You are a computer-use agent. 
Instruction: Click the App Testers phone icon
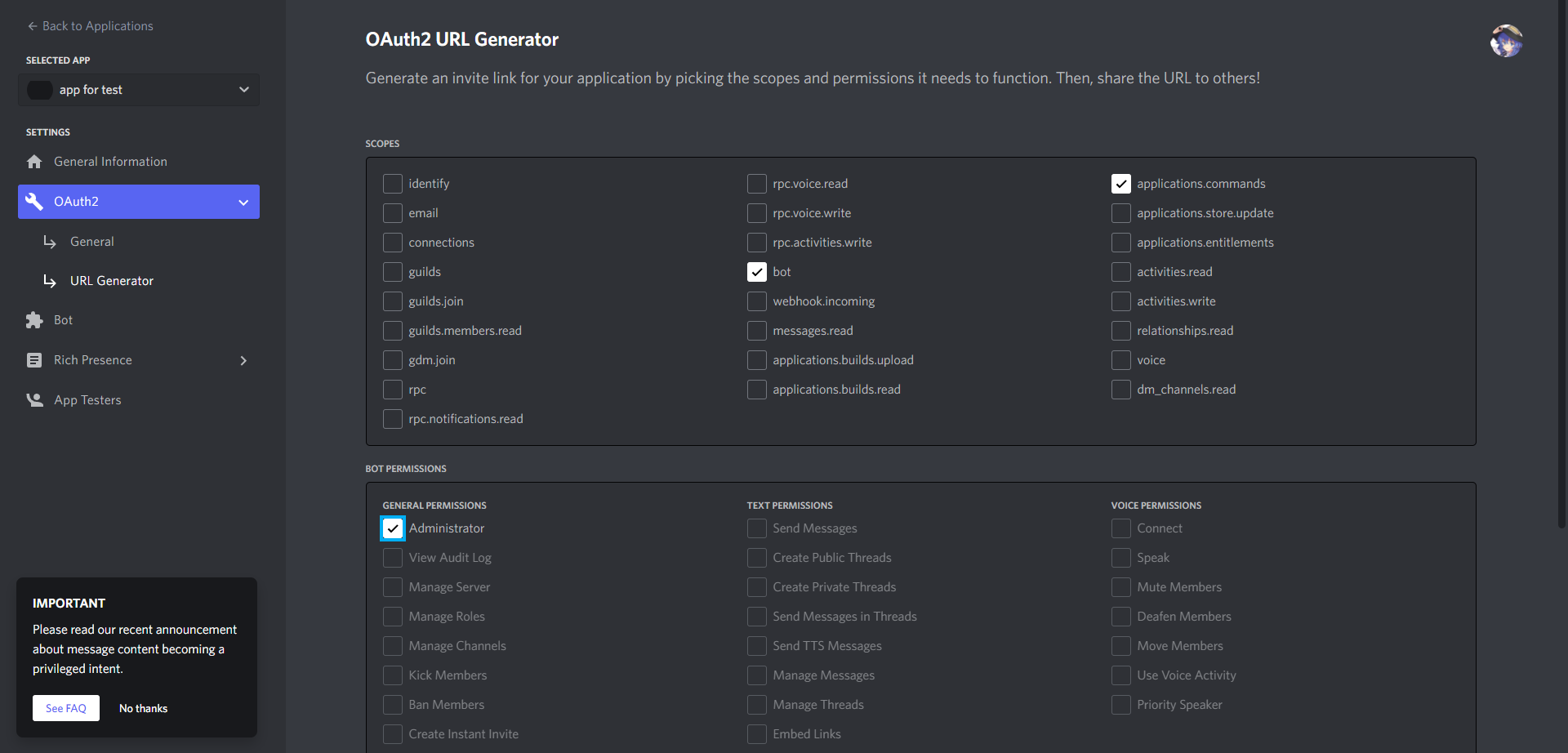(x=34, y=400)
